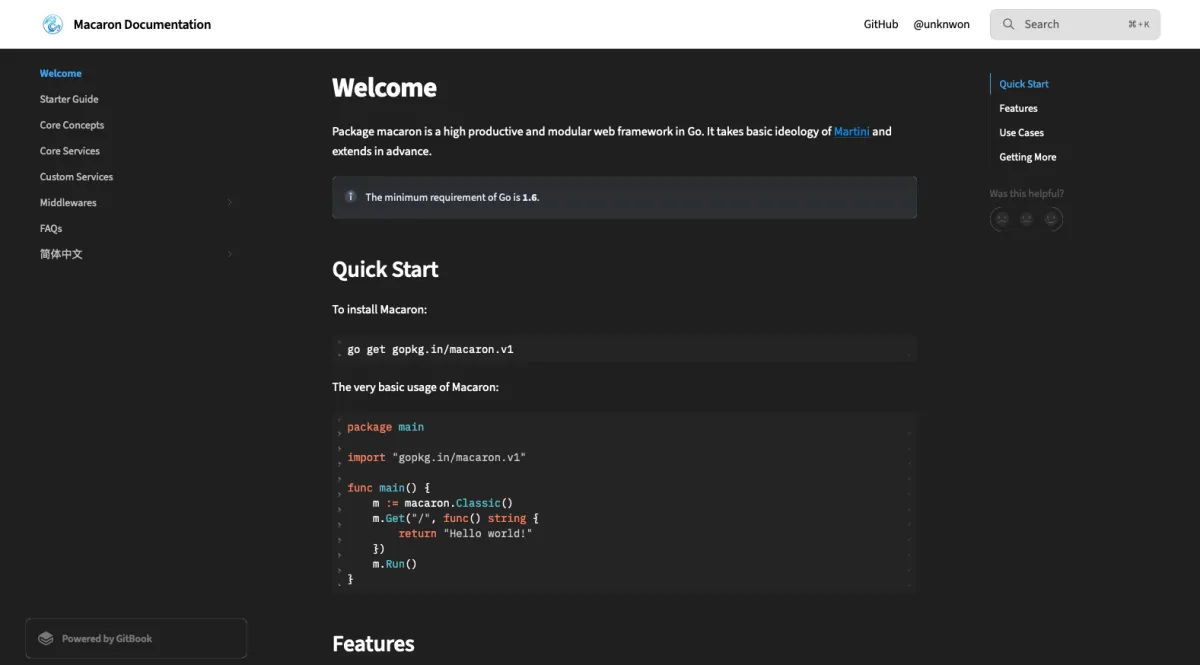Jump to Getting More in page outline

(x=1027, y=157)
